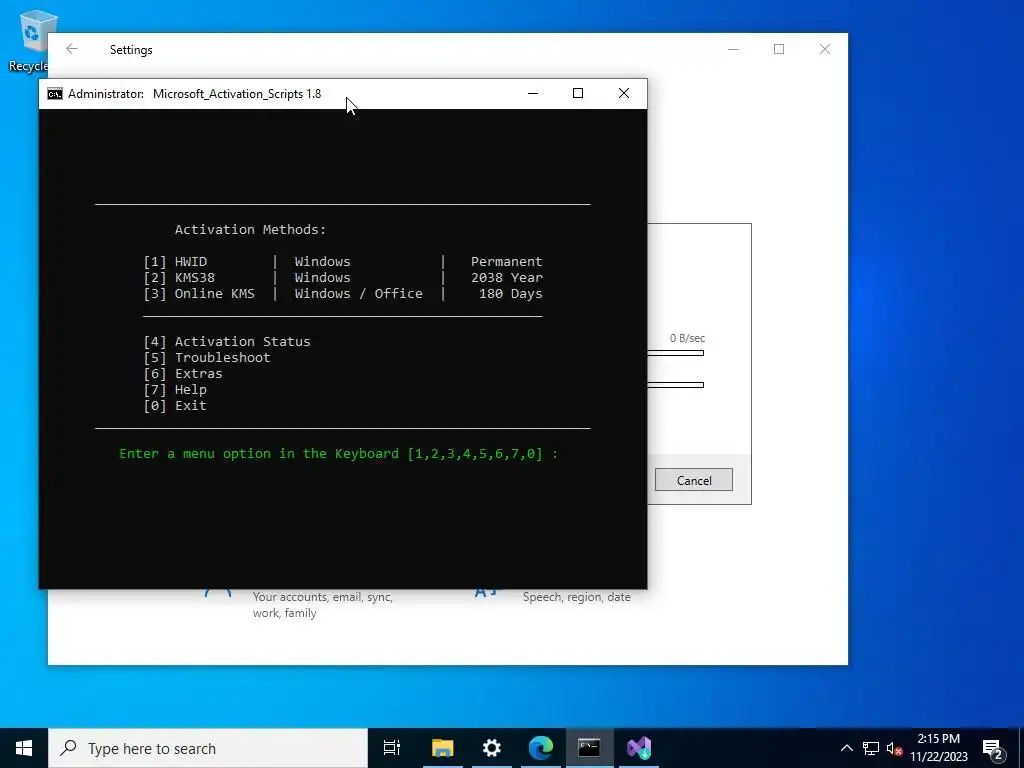The image size is (1024, 768).
Task: Click 'Windows / Office' in console
Action: (x=359, y=293)
